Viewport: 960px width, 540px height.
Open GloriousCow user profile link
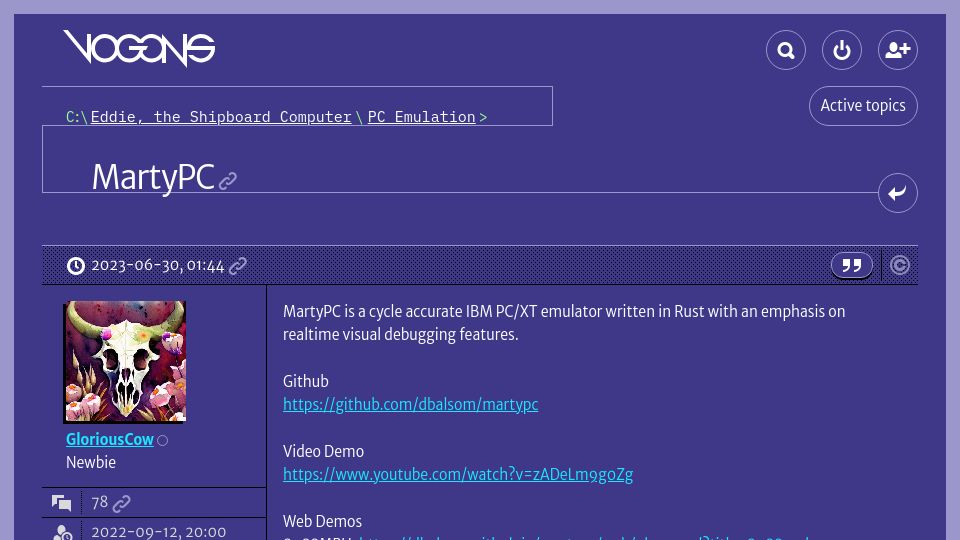pyautogui.click(x=110, y=440)
